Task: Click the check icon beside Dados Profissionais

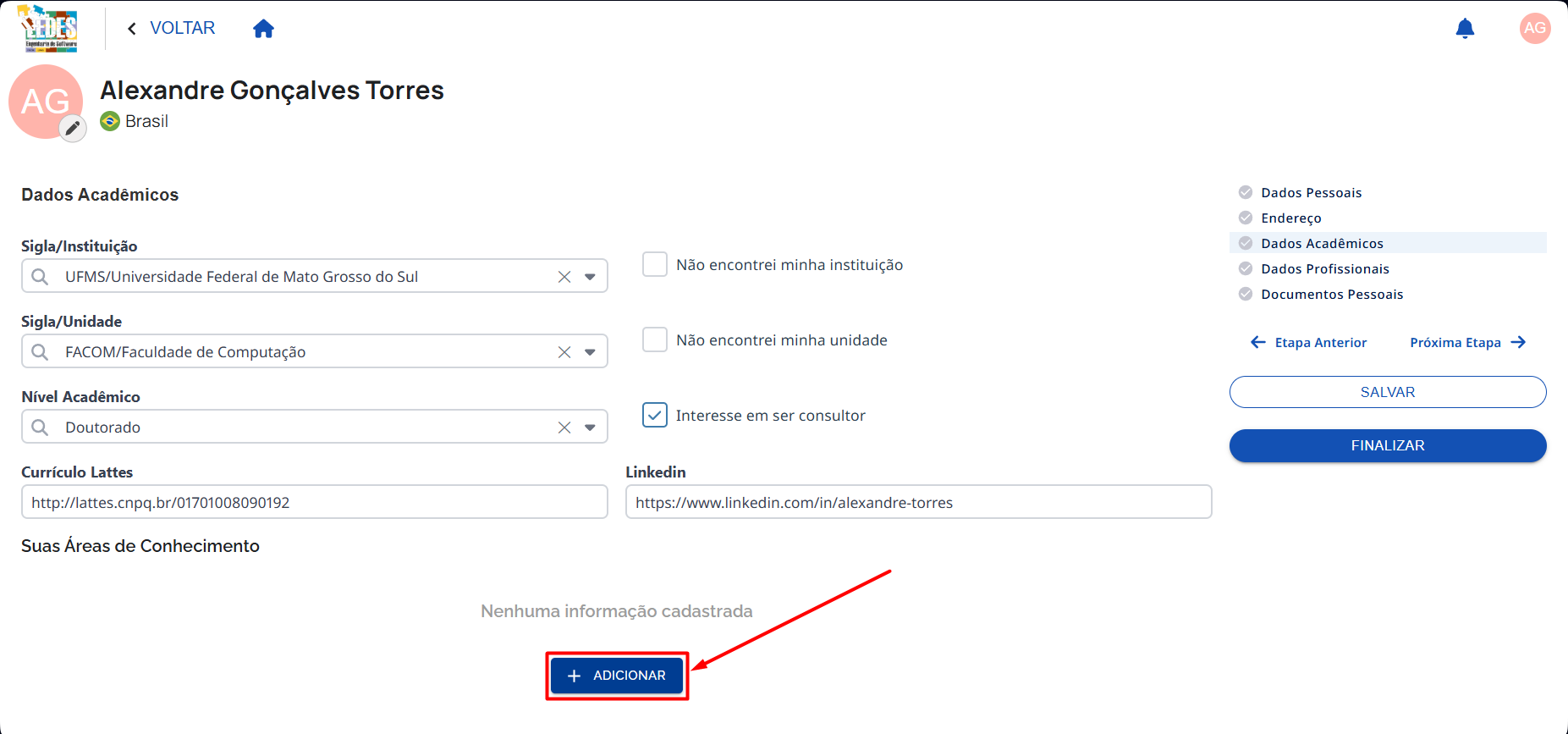Action: (x=1246, y=268)
